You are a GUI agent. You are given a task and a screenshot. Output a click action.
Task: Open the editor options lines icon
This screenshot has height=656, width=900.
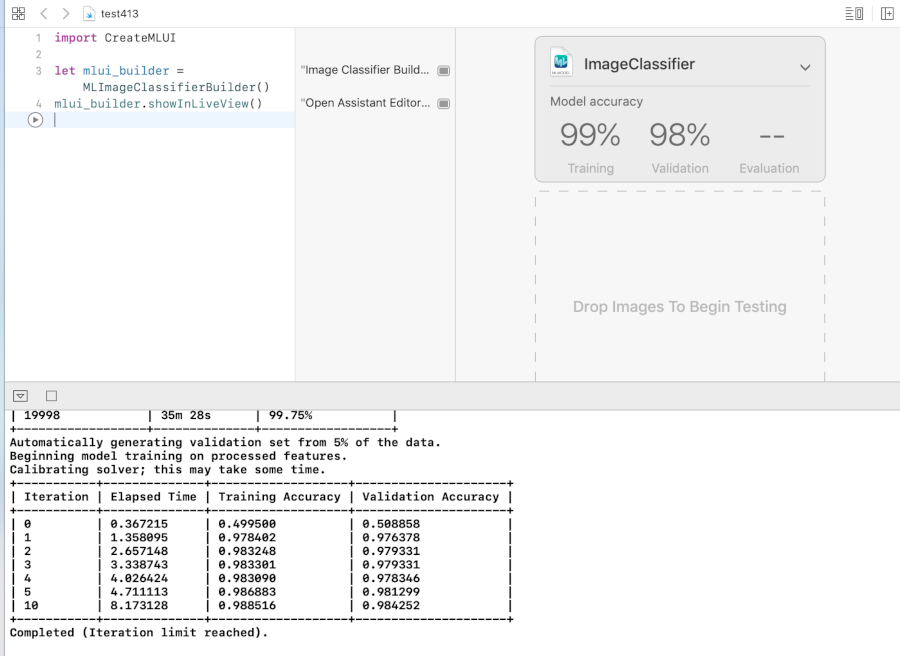click(854, 13)
